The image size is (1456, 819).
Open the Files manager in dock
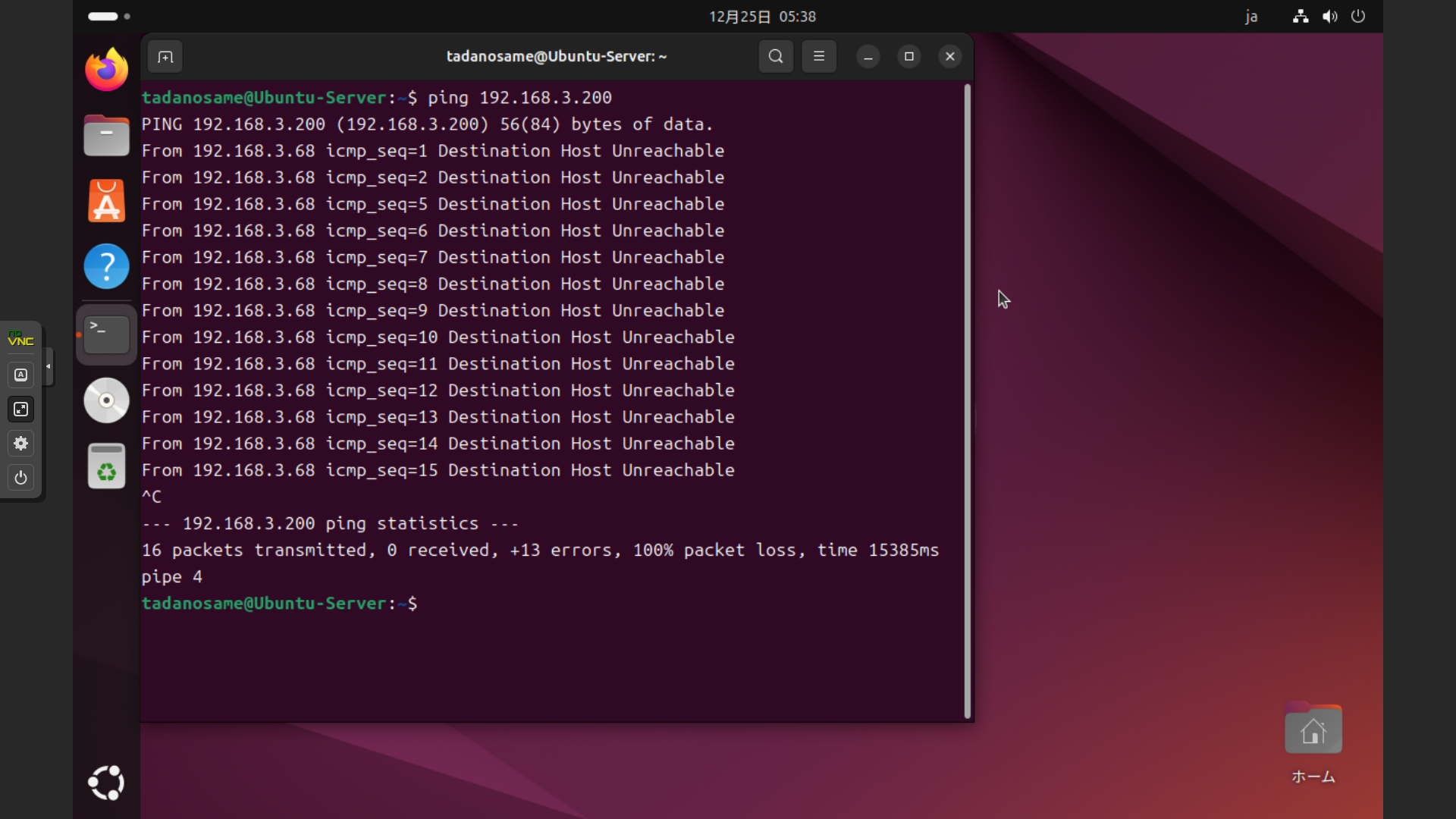106,136
